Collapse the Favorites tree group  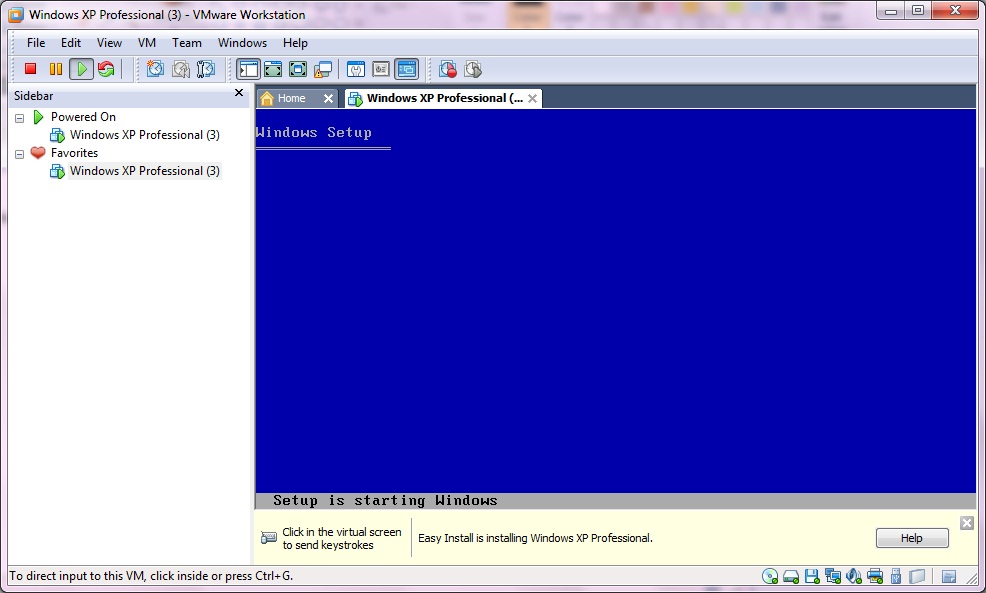tap(19, 153)
